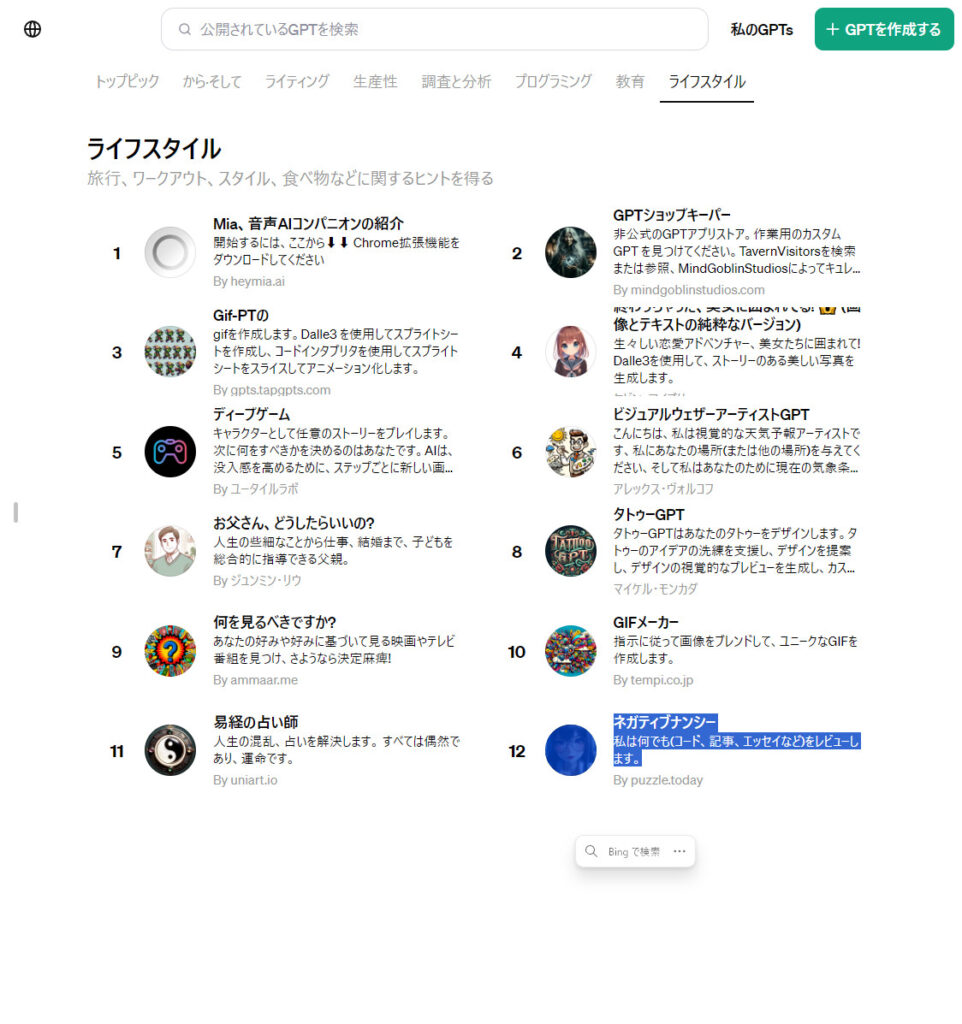Switch to the トップピック tab

click(127, 82)
